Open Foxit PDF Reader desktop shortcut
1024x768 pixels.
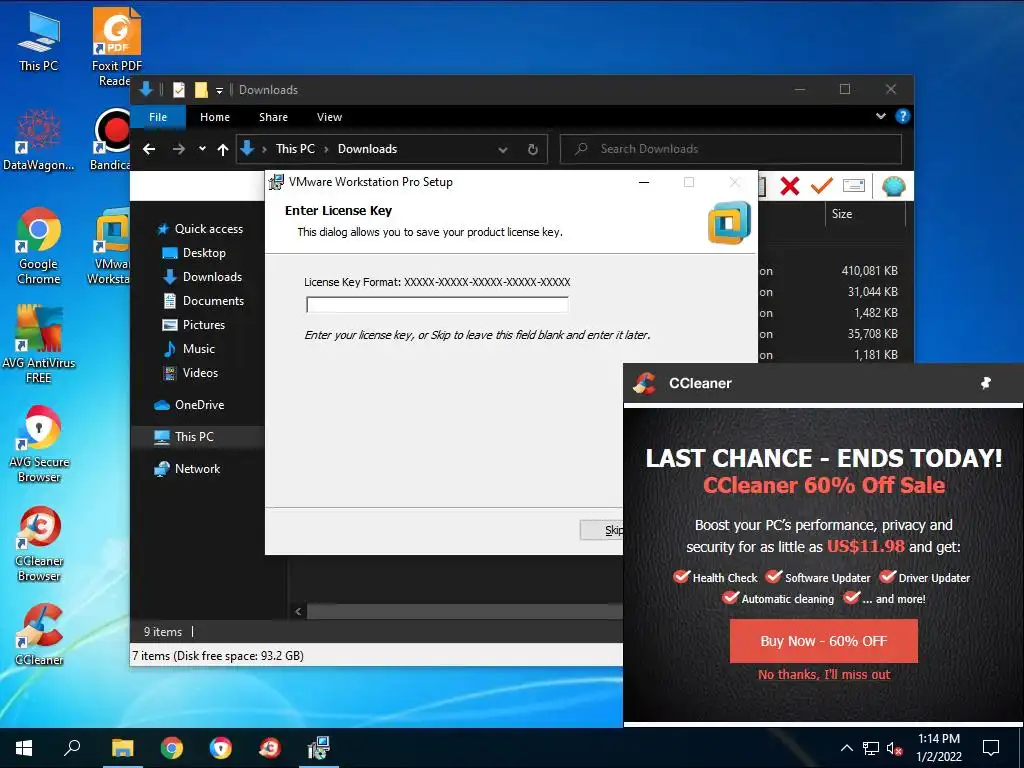tap(116, 47)
